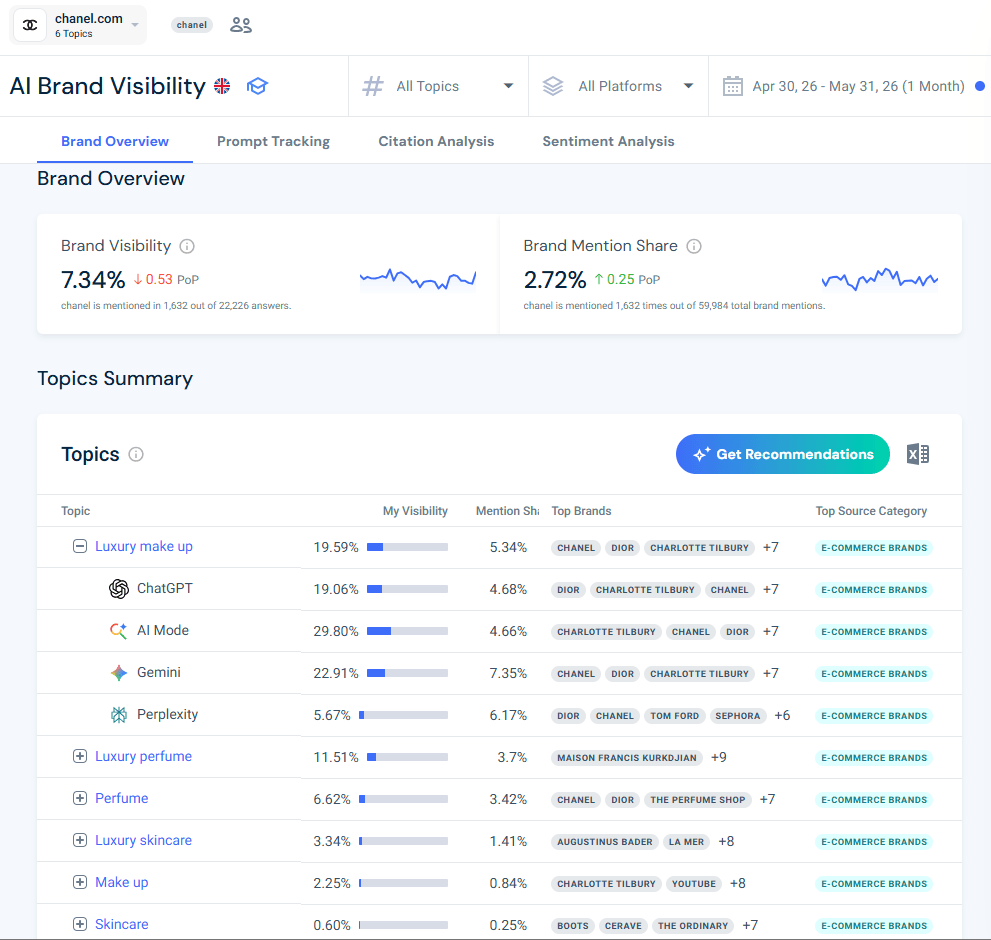
Task: Click the hashtag topics icon
Action: [x=373, y=86]
